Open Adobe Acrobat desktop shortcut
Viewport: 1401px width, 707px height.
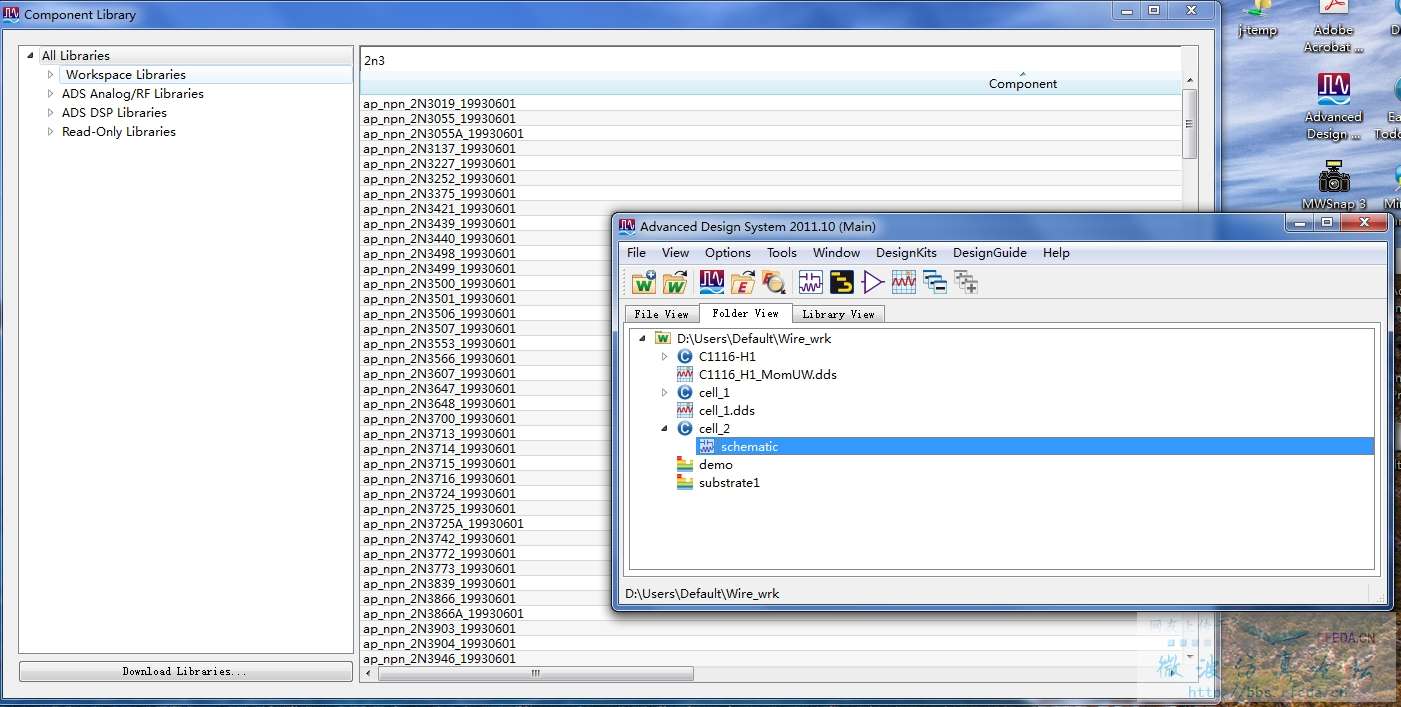tap(1334, 28)
